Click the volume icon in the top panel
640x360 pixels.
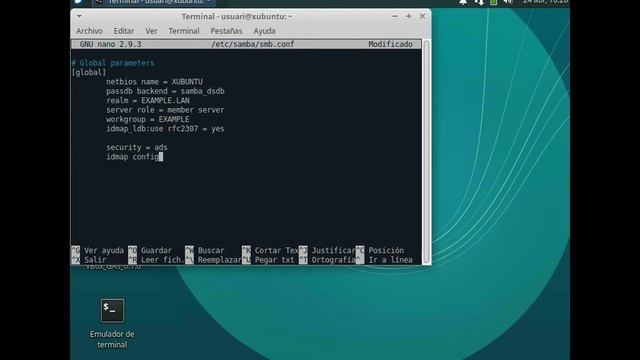[508, 2]
